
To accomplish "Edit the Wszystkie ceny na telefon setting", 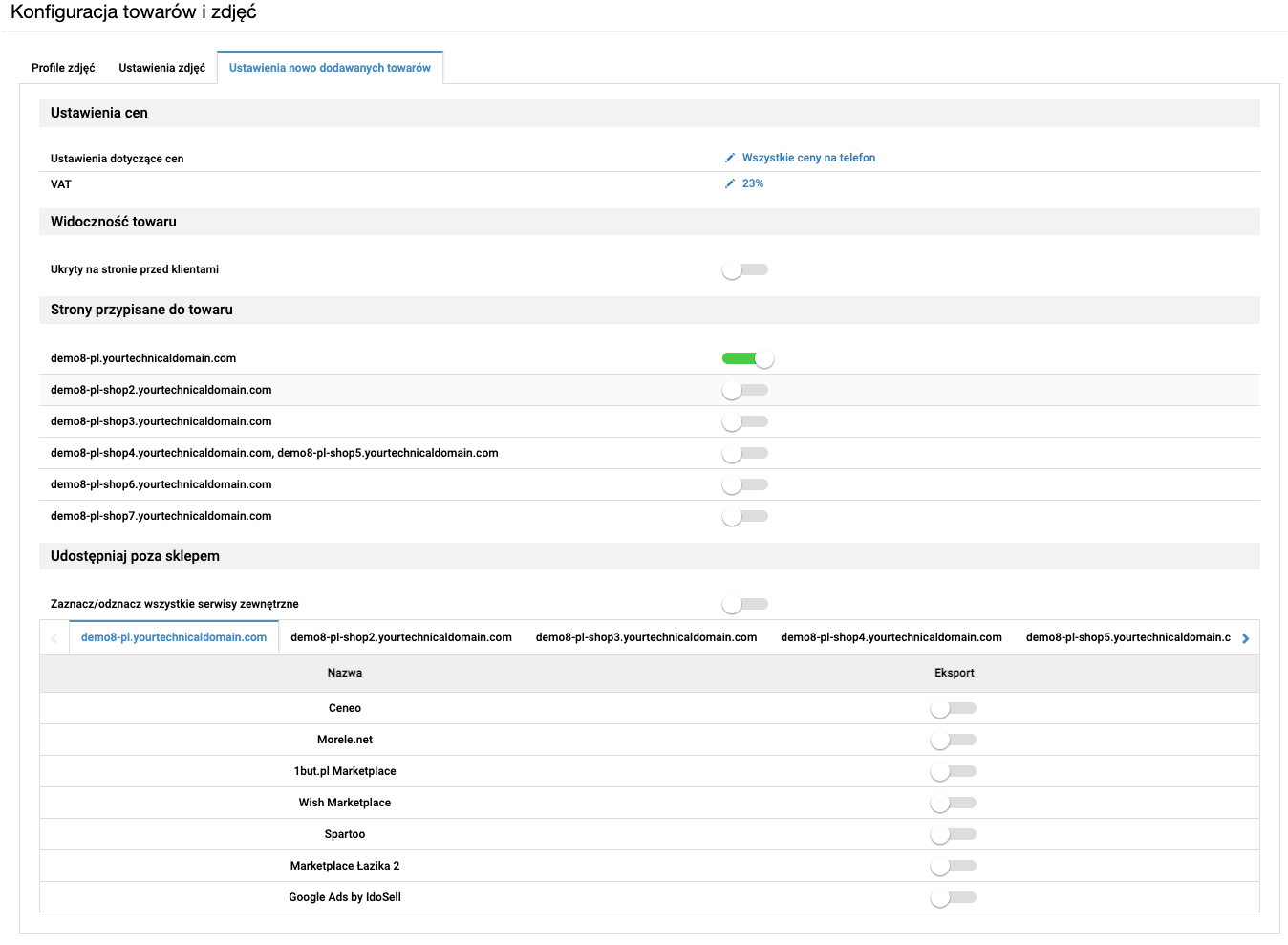I will pyautogui.click(x=808, y=158).
